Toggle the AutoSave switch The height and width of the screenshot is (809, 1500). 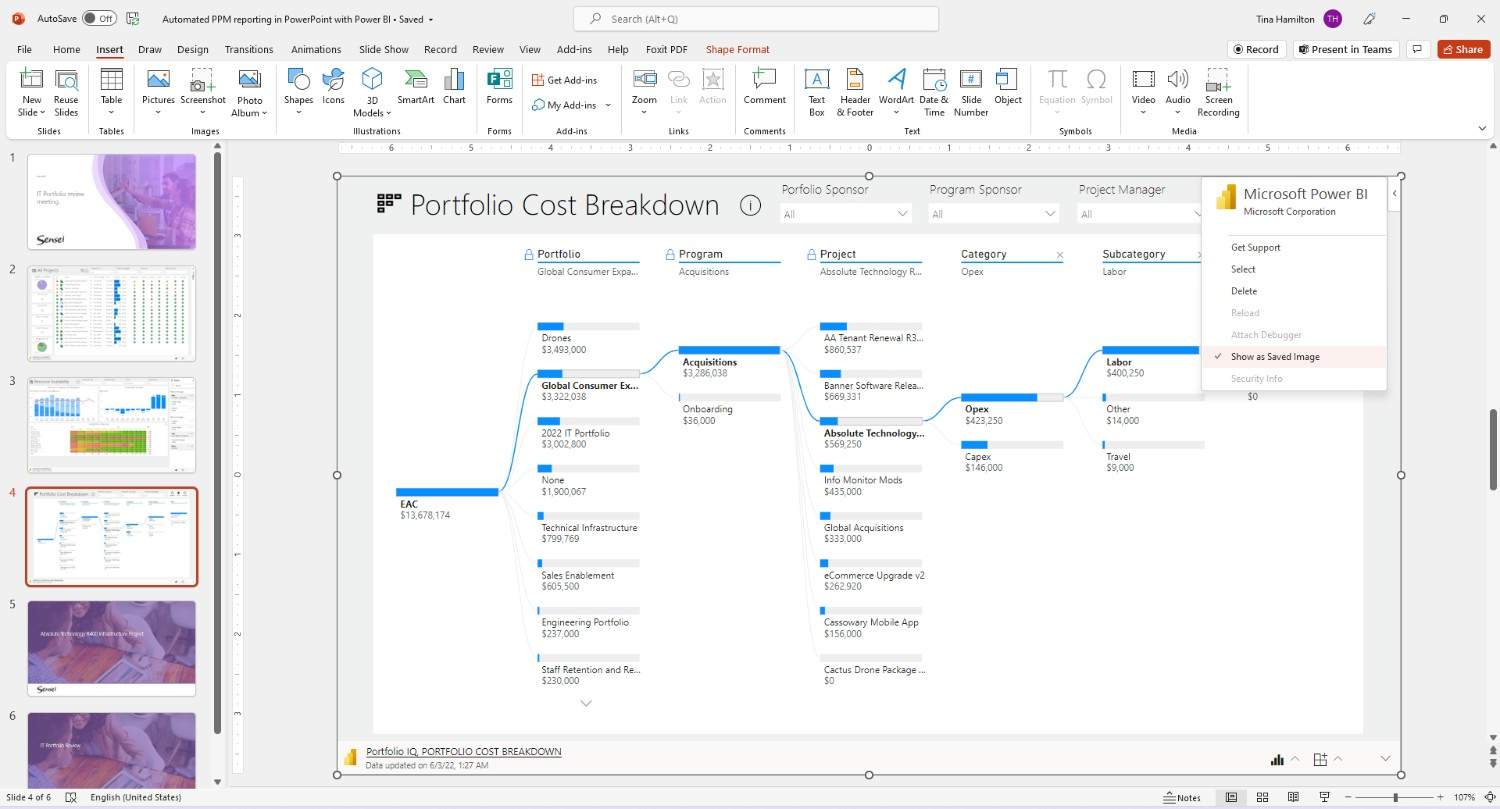98,18
